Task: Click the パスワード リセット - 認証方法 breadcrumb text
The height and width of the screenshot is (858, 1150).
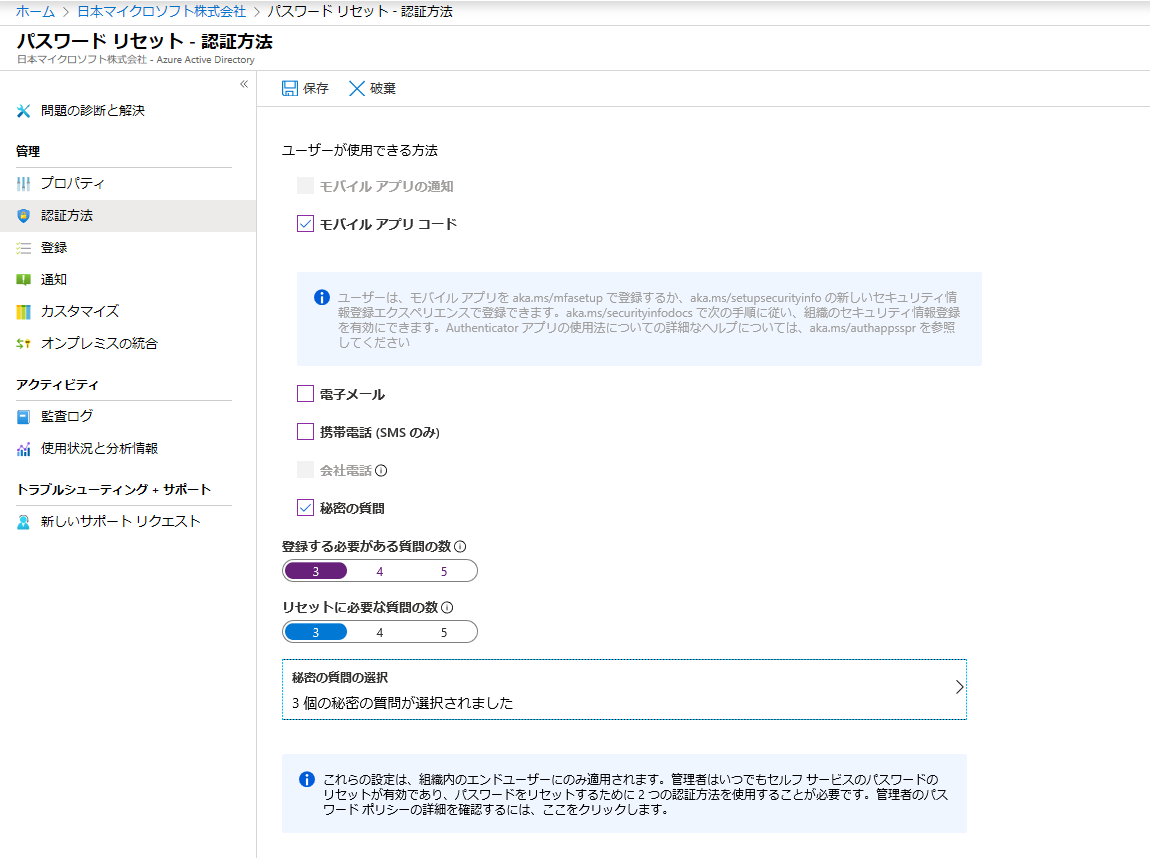Action: tap(359, 12)
